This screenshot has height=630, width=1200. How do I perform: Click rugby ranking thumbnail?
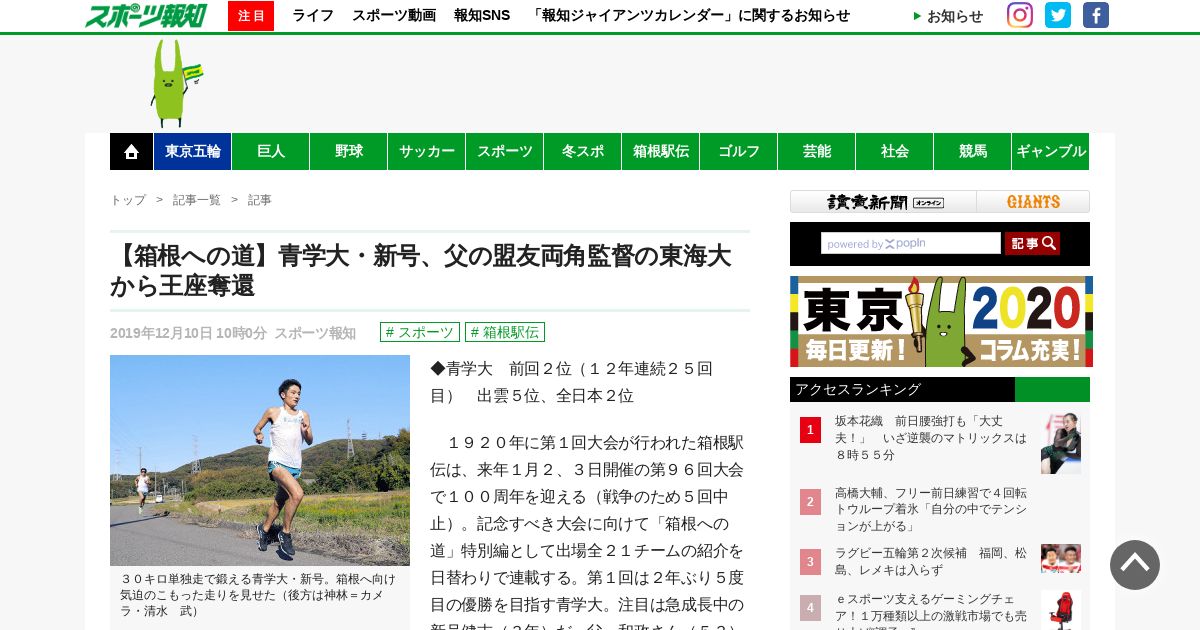(1061, 558)
